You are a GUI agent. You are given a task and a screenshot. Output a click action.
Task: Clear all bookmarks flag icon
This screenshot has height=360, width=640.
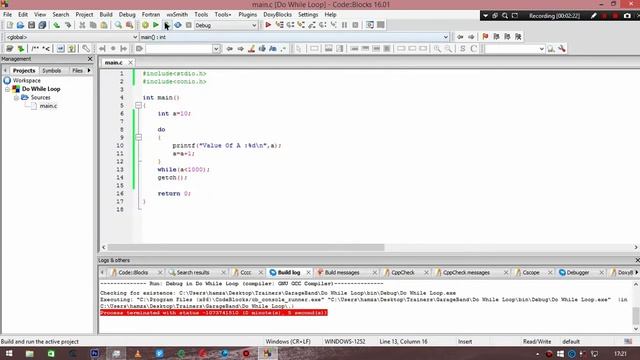tap(518, 37)
